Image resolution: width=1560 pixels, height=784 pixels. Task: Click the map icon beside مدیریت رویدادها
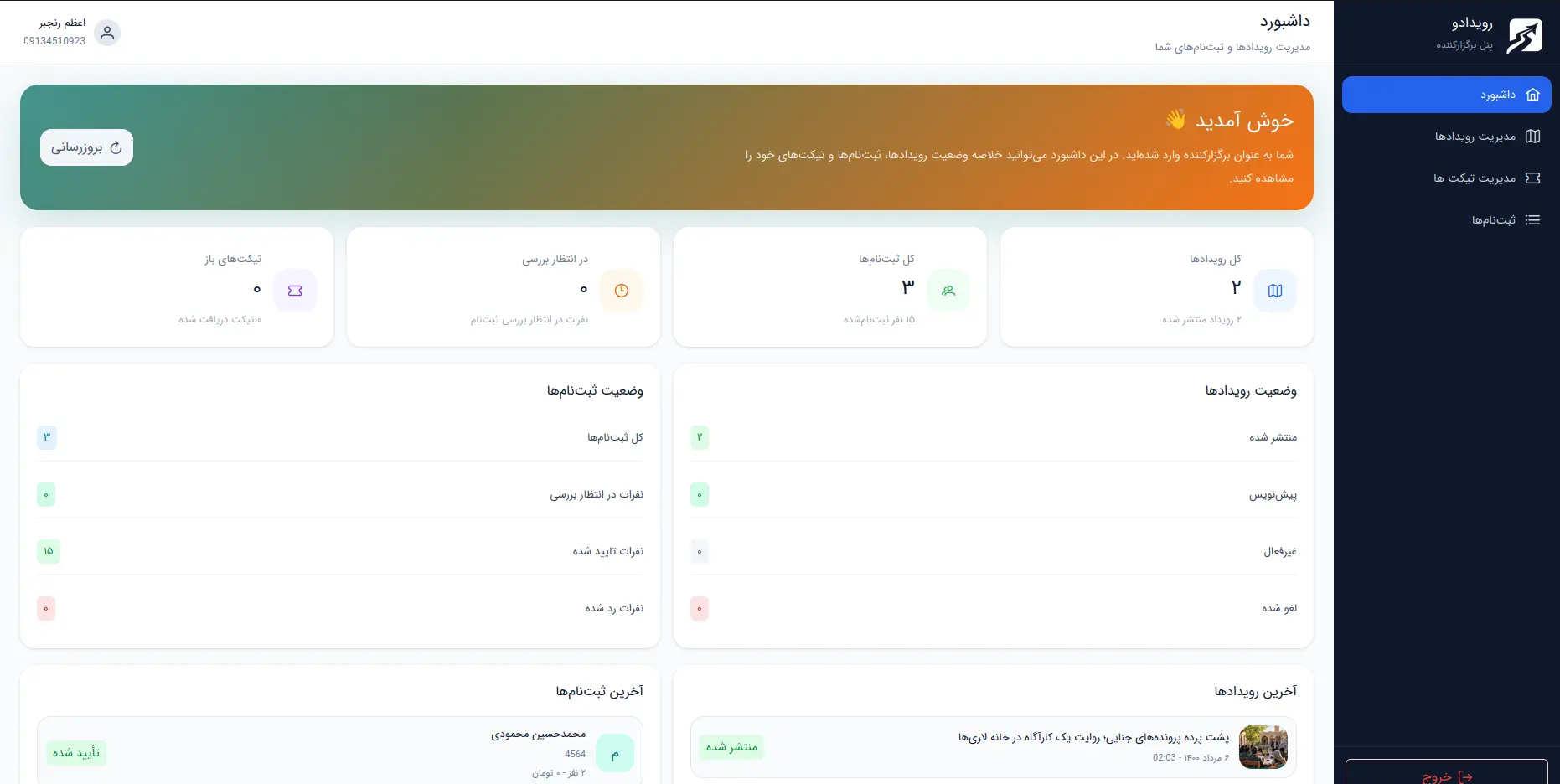(1532, 137)
